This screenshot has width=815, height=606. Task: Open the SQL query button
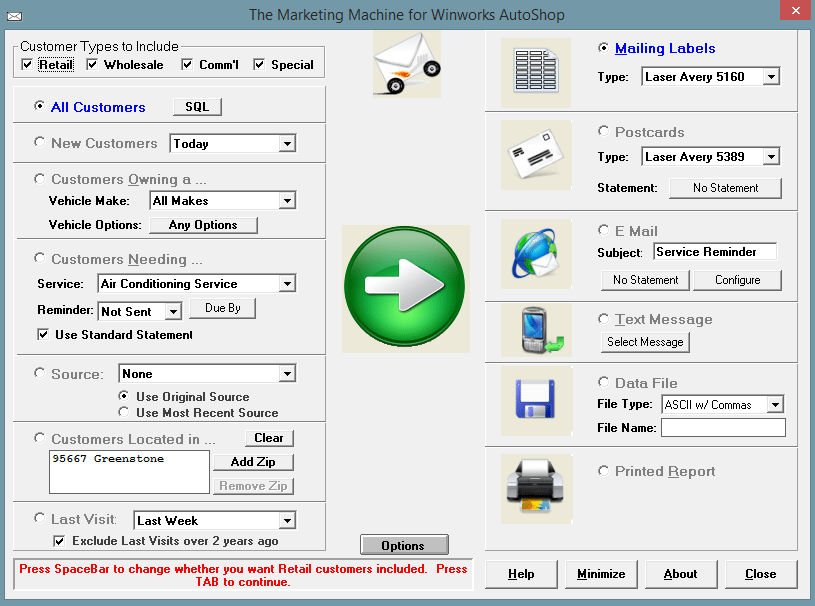[x=197, y=107]
